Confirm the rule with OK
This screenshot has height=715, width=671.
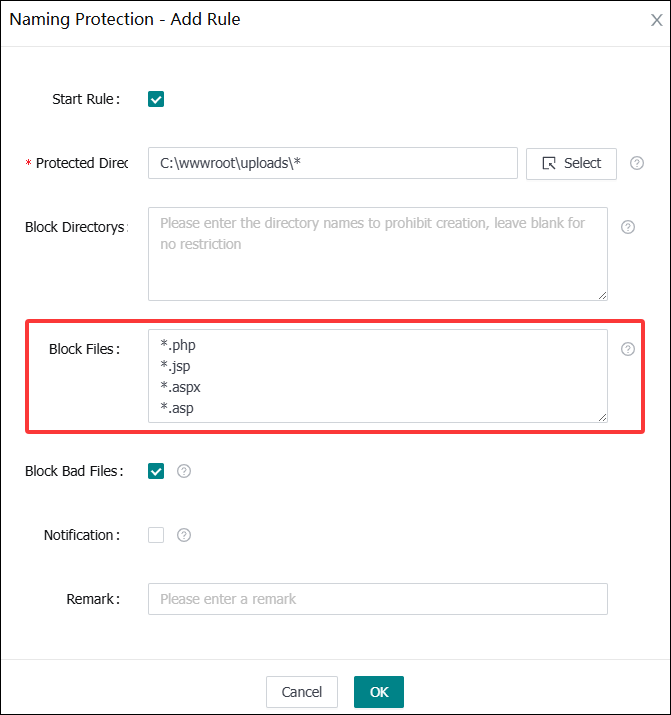(x=379, y=692)
